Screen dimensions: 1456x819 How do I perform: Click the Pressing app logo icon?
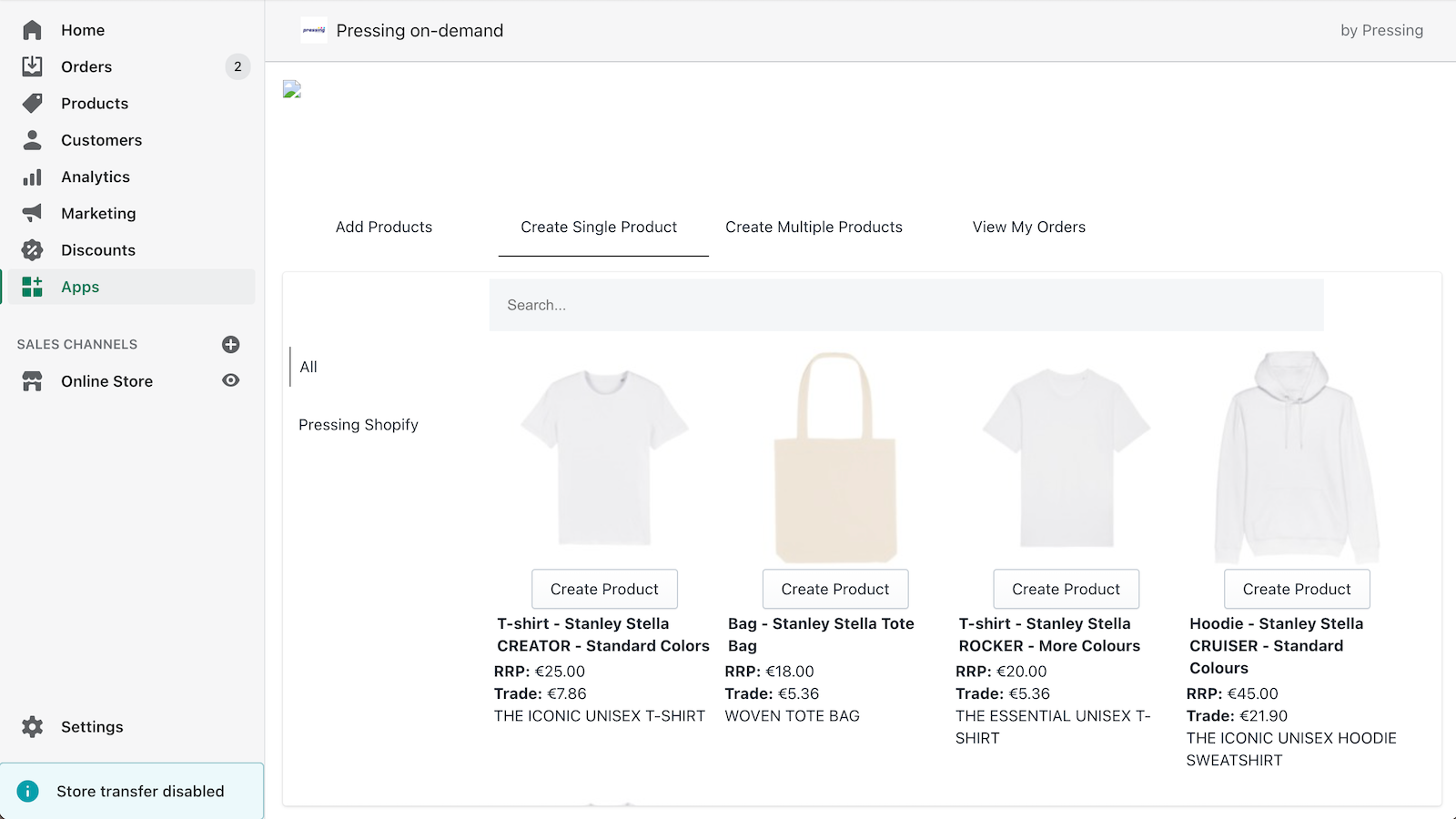[x=314, y=30]
